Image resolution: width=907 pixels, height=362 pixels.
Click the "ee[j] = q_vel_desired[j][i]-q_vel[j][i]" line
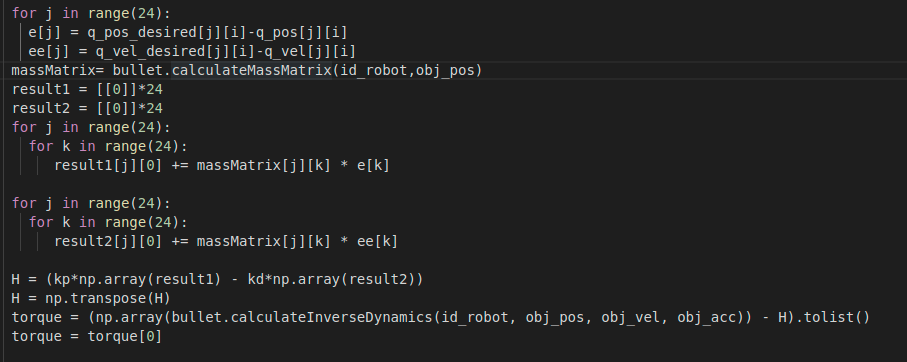[x=192, y=51]
